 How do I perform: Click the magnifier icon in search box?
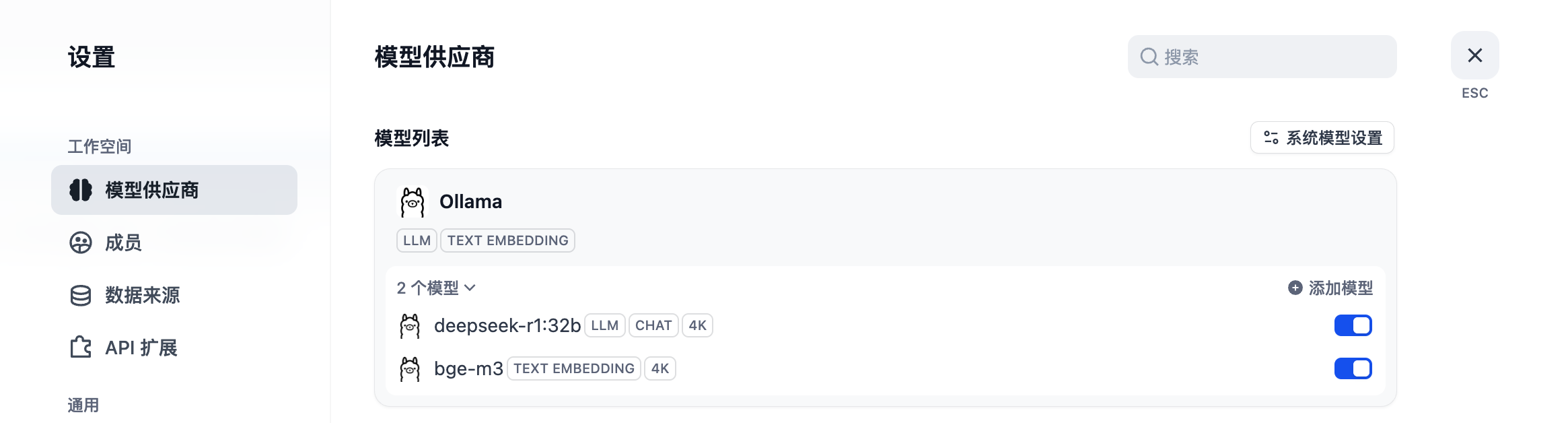coord(1149,57)
